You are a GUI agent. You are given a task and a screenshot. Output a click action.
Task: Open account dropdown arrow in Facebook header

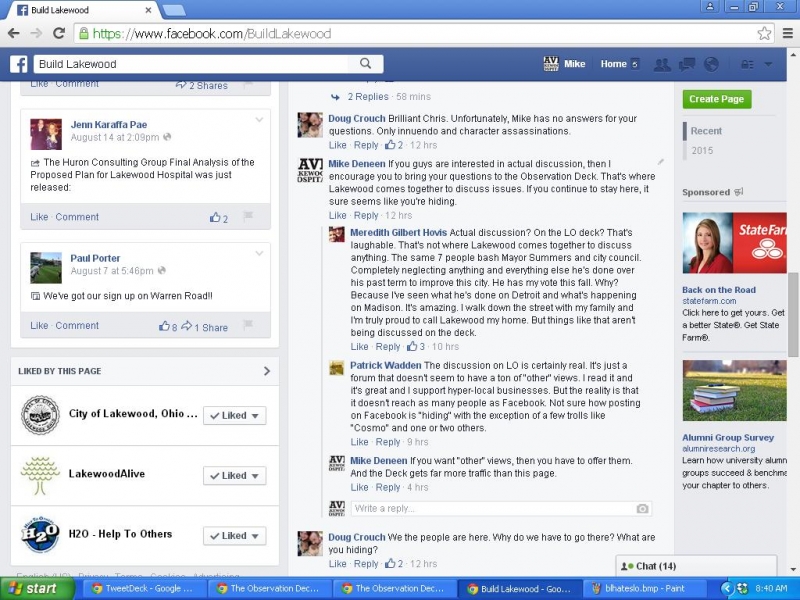[769, 64]
